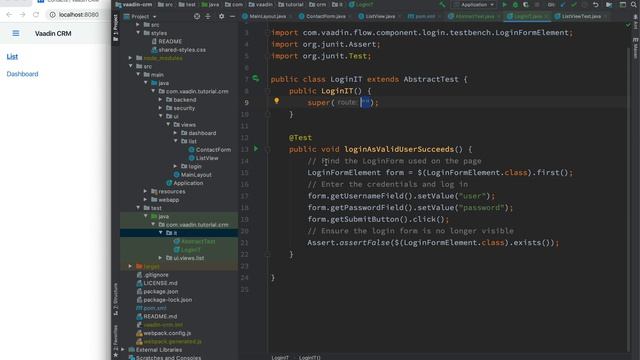The width and height of the screenshot is (640, 360).
Task: Select LoginIT in project tree
Action: [187, 249]
